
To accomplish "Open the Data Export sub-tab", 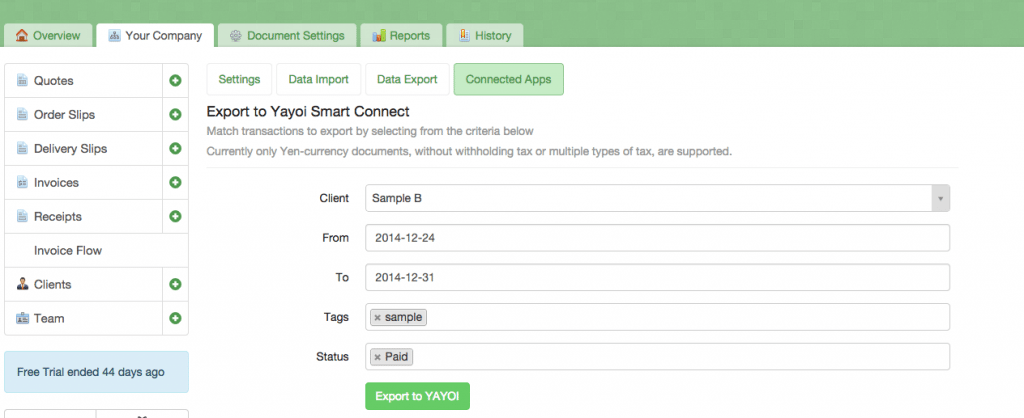I will 407,79.
